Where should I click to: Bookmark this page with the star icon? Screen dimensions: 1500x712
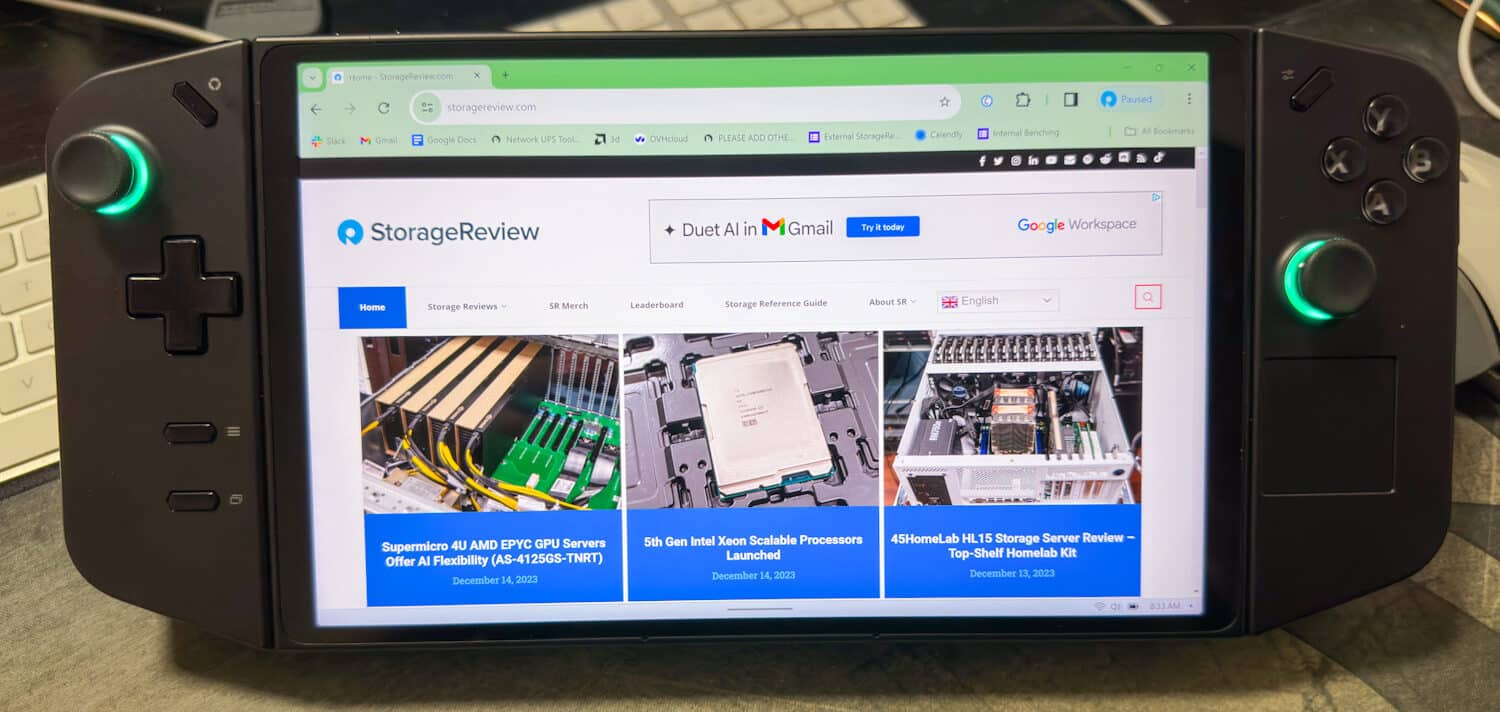tap(944, 101)
